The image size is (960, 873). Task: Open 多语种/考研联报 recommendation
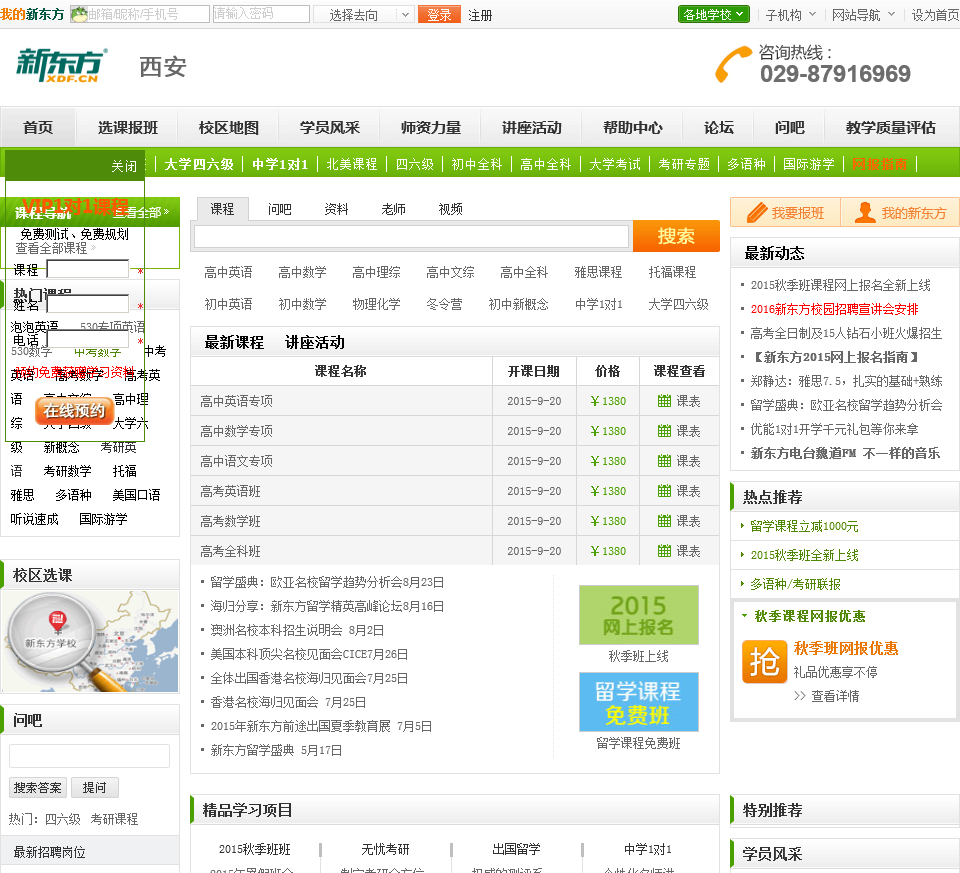[795, 584]
